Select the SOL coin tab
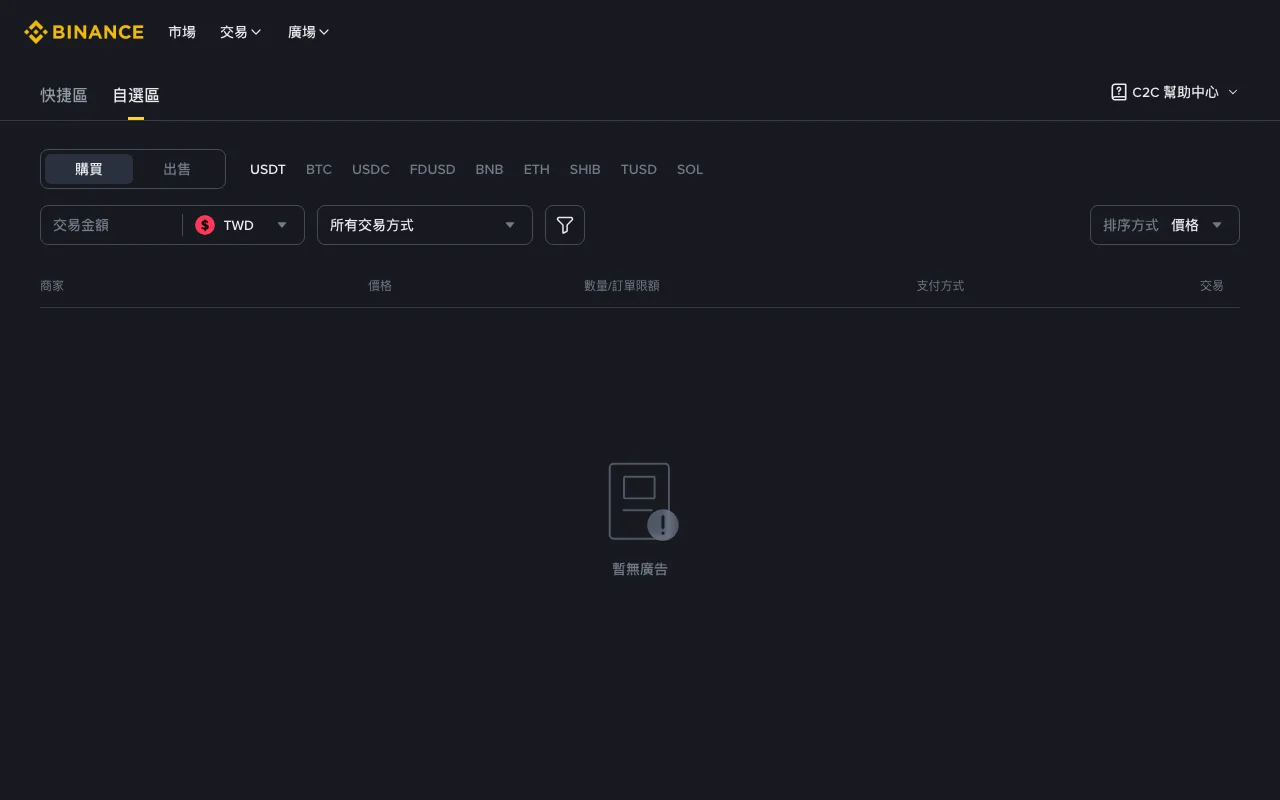Image resolution: width=1280 pixels, height=800 pixels. pyautogui.click(x=690, y=169)
